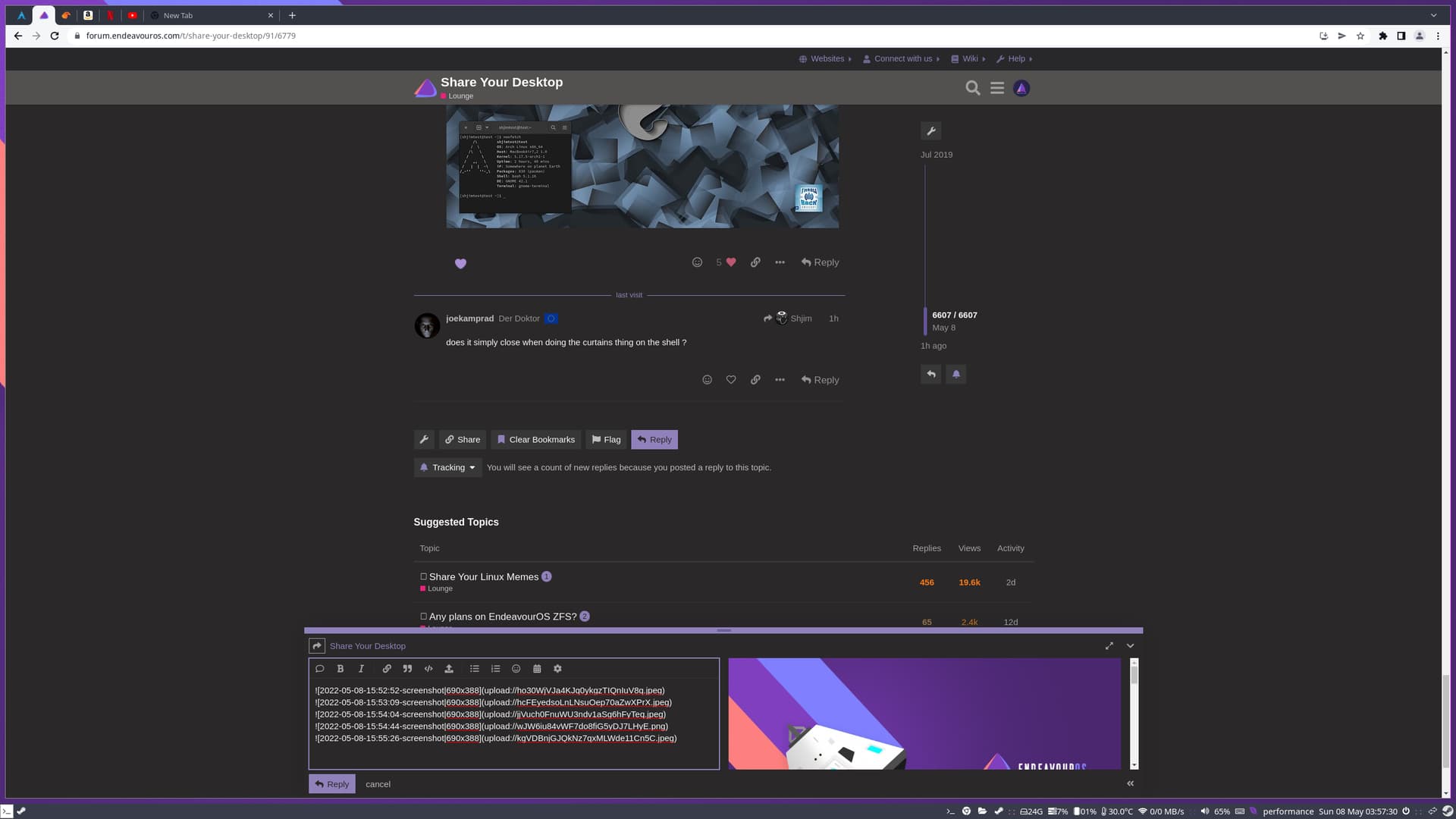The height and width of the screenshot is (819, 1456).
Task: Open a new browser tab
Action: click(x=292, y=15)
